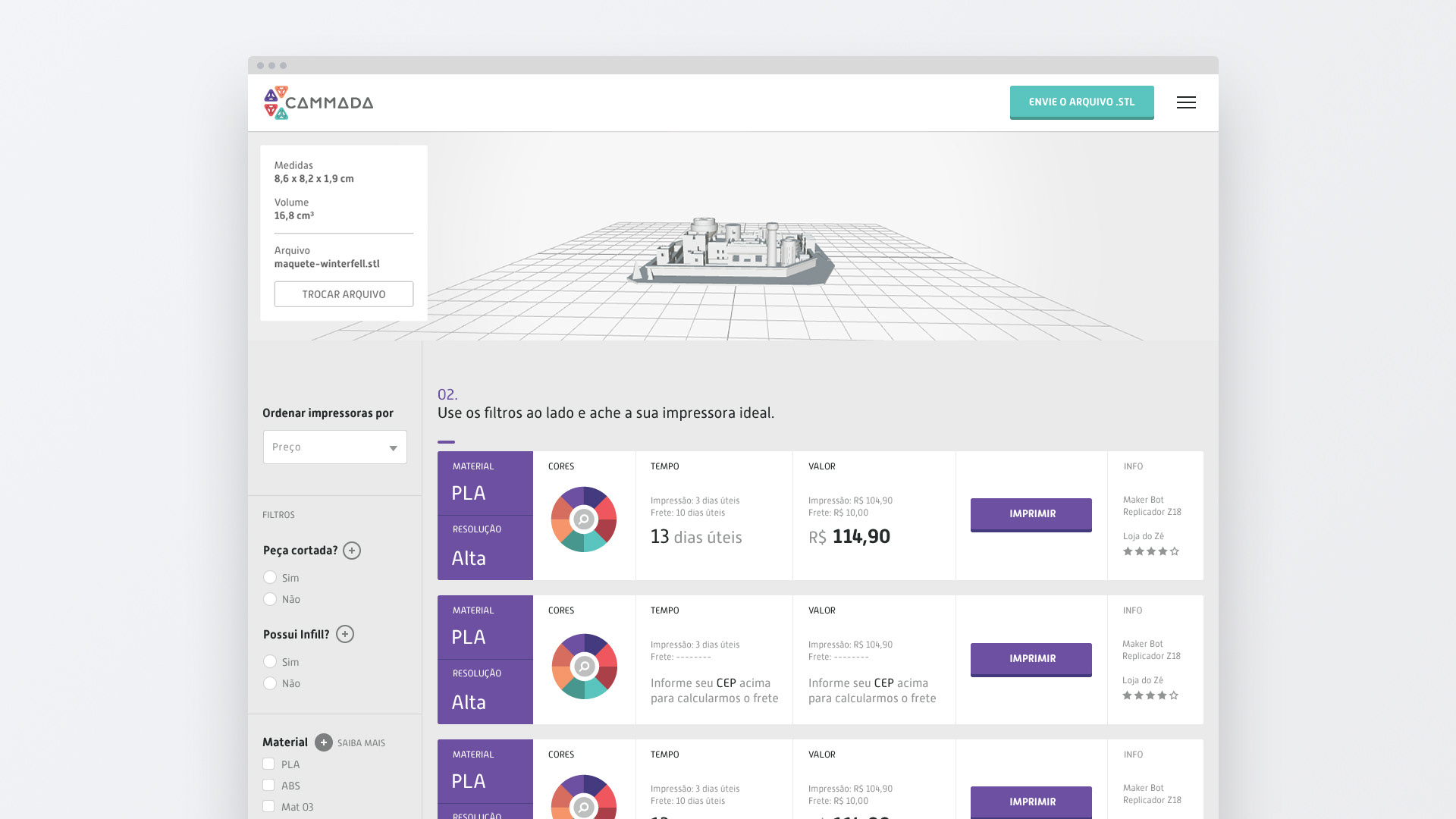Click the R$ 114,90 price

coord(849,537)
